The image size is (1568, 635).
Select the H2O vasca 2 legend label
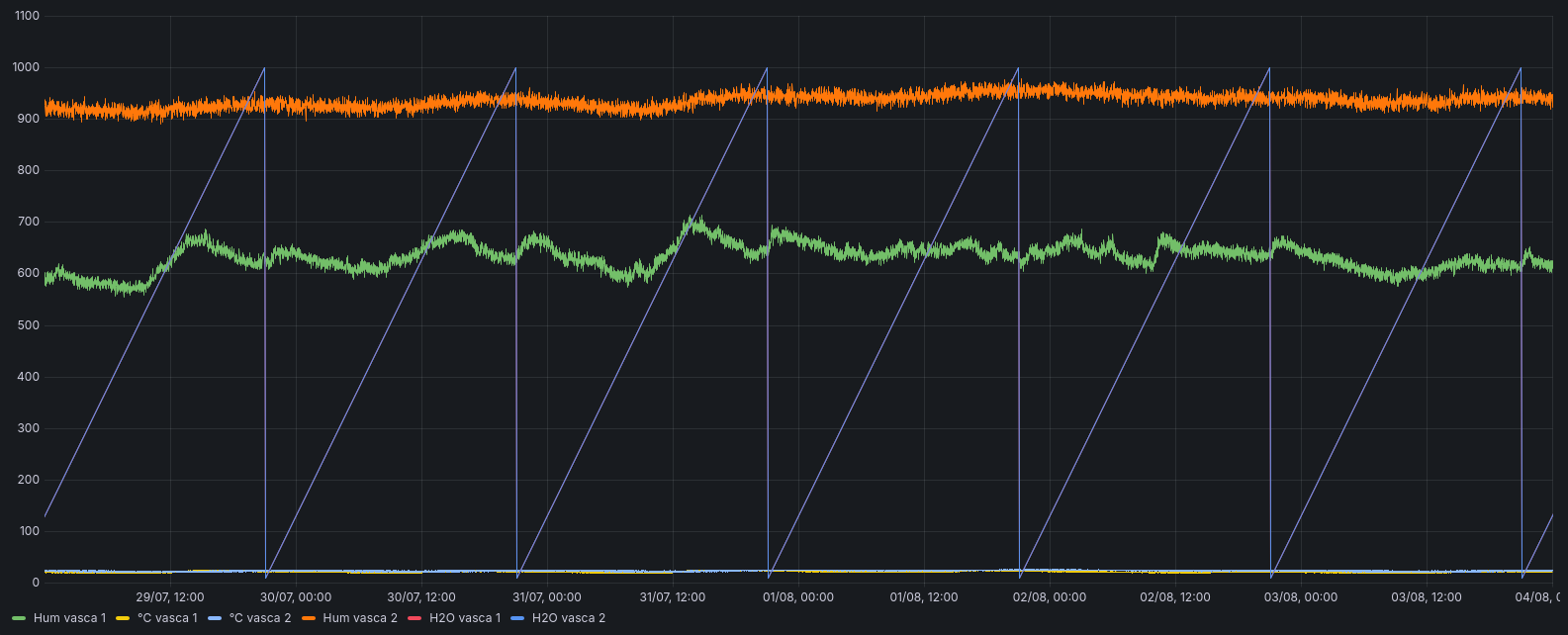click(x=569, y=618)
